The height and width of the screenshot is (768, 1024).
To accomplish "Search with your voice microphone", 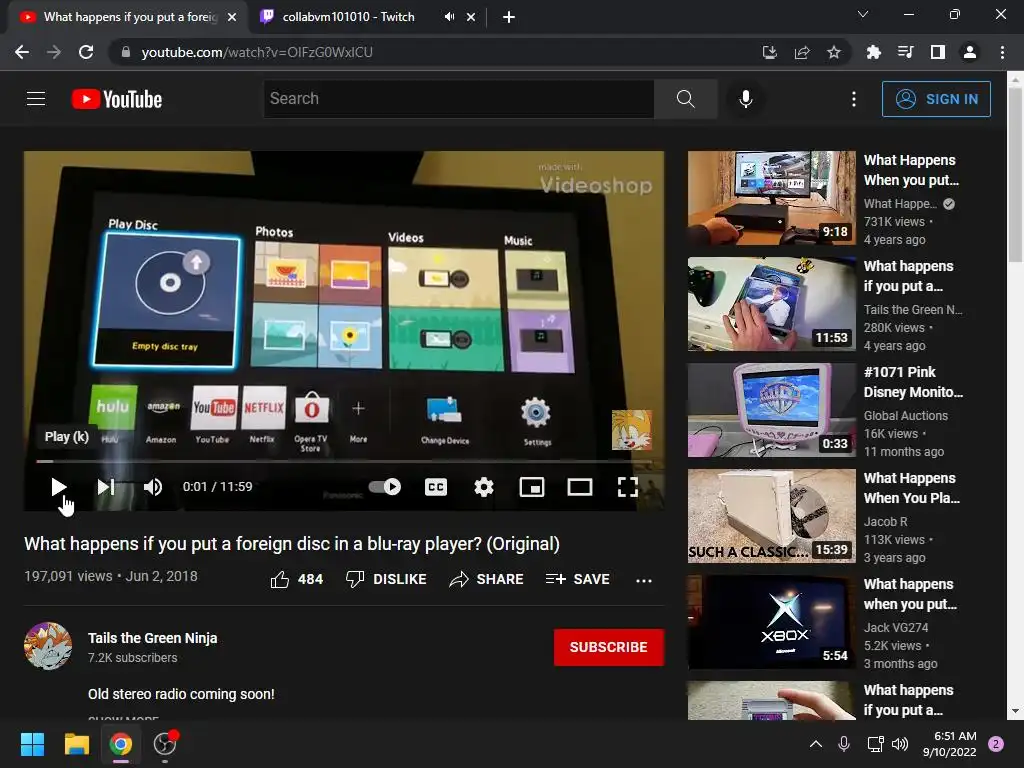I will point(745,99).
